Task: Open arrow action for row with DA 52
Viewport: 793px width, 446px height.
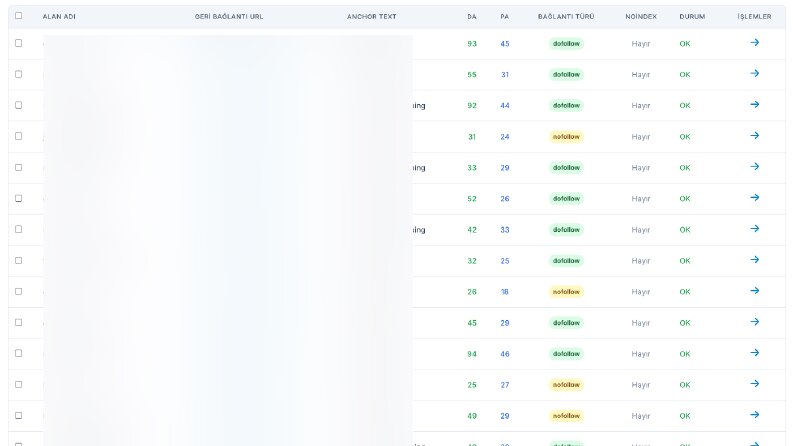Action: 755,198
